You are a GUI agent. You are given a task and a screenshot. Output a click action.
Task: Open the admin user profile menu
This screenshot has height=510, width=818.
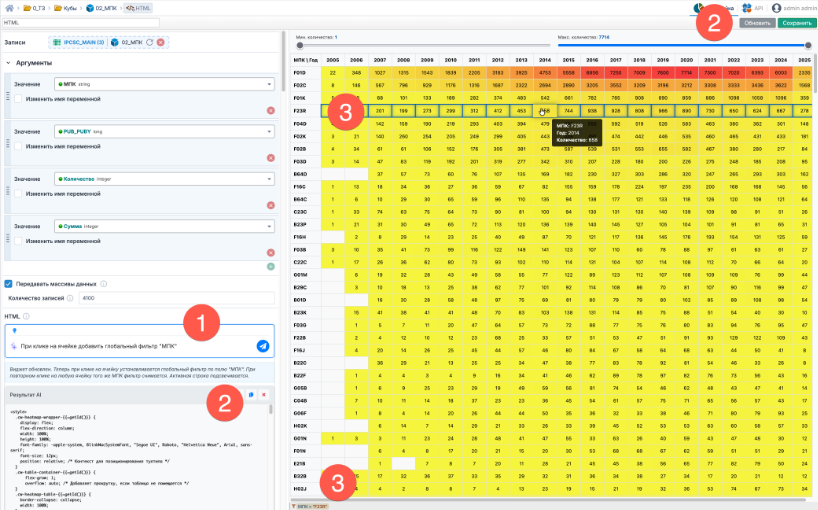pyautogui.click(x=790, y=7)
